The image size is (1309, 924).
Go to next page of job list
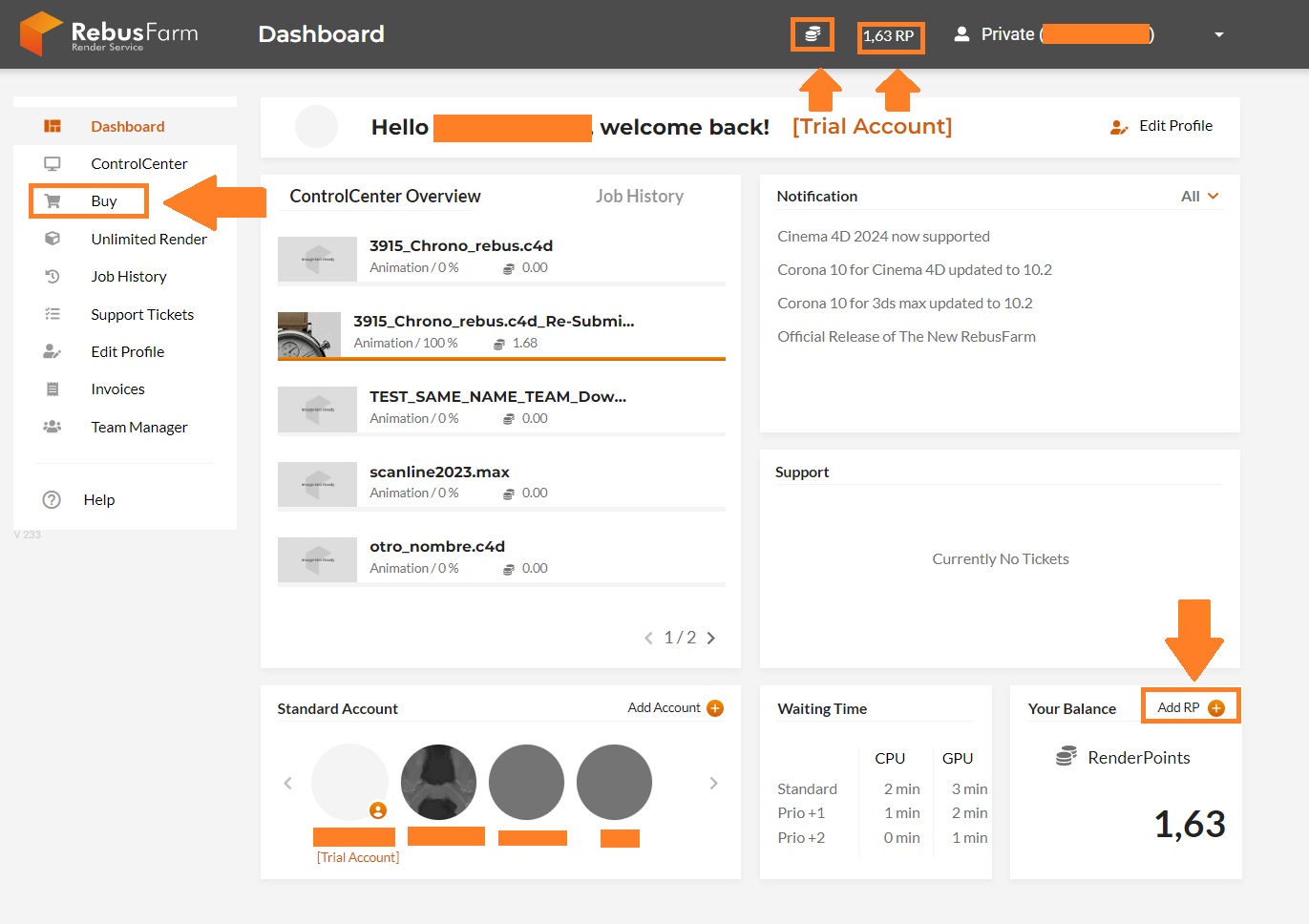(x=710, y=638)
